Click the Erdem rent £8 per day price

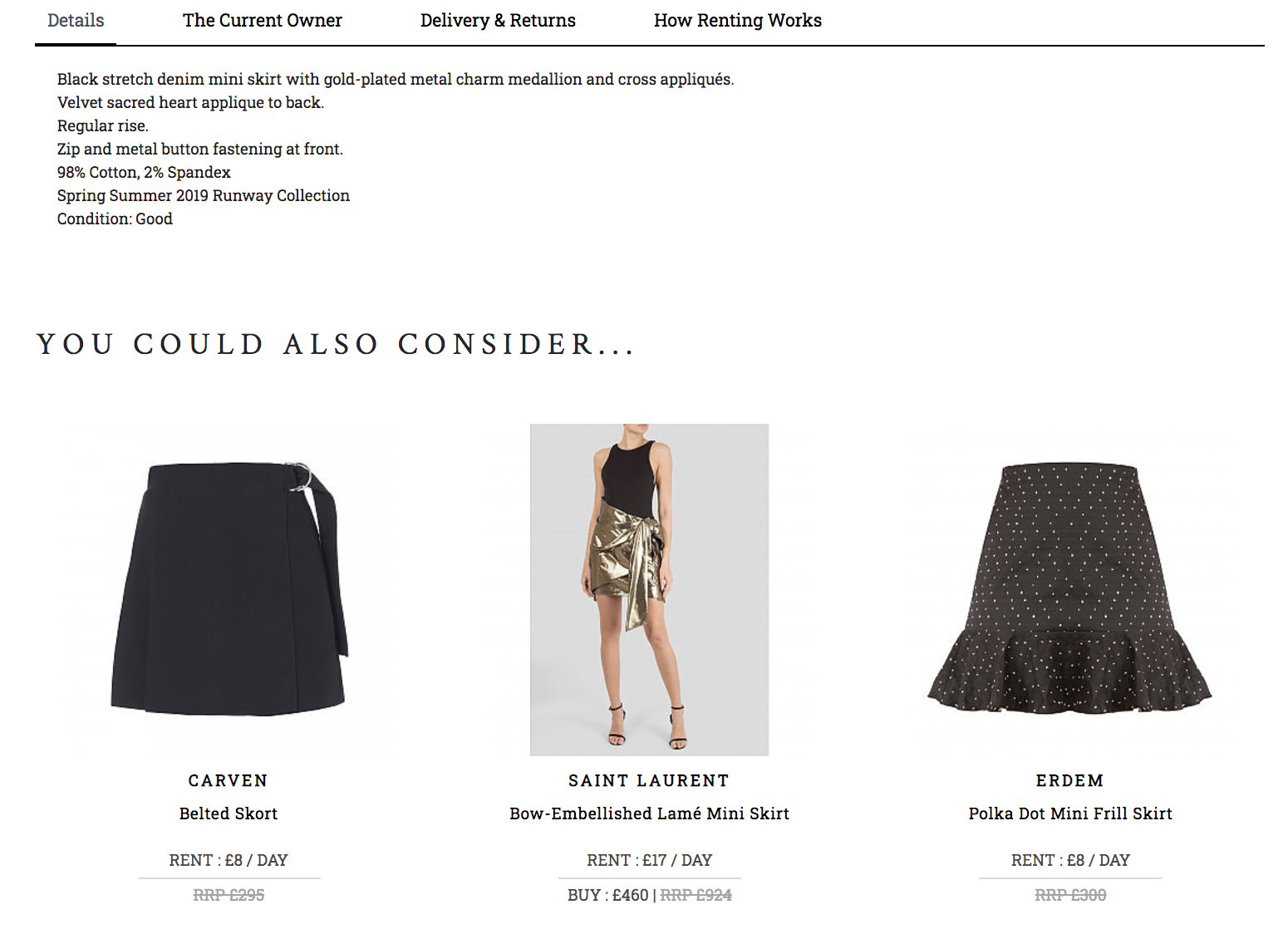(1070, 860)
